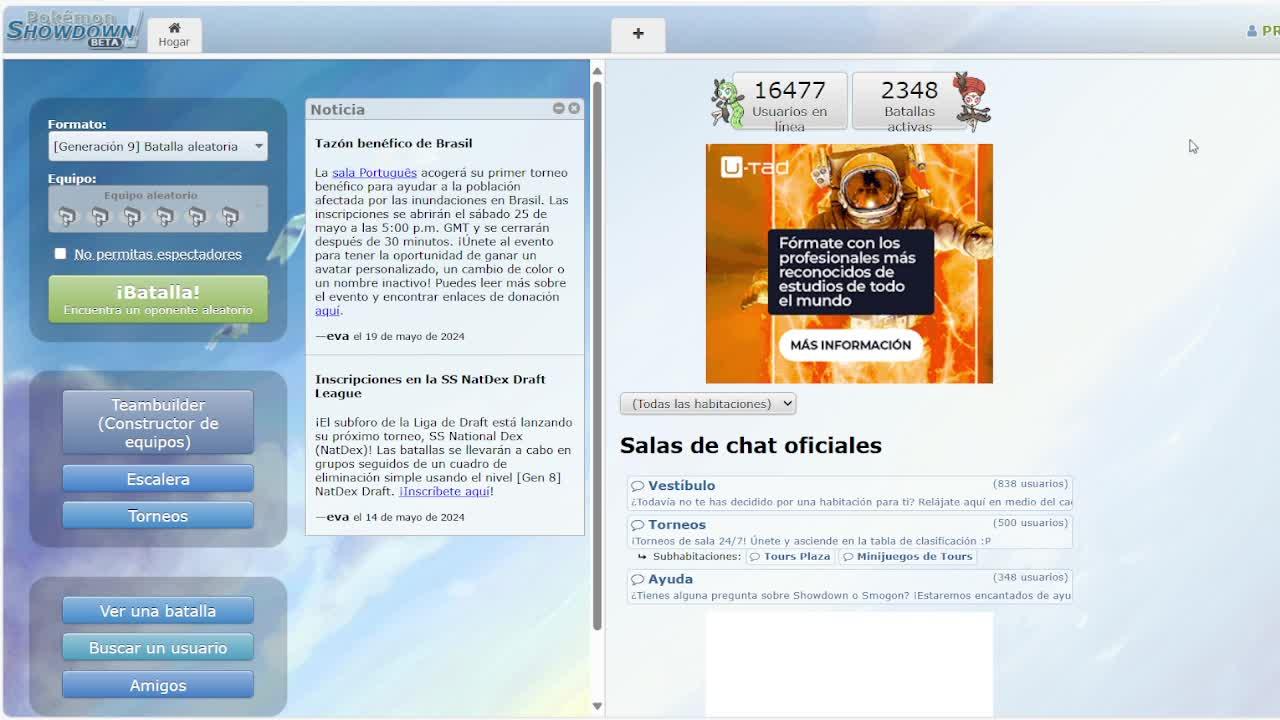Click Buscar un usuario button
This screenshot has height=720, width=1280.
pos(158,648)
